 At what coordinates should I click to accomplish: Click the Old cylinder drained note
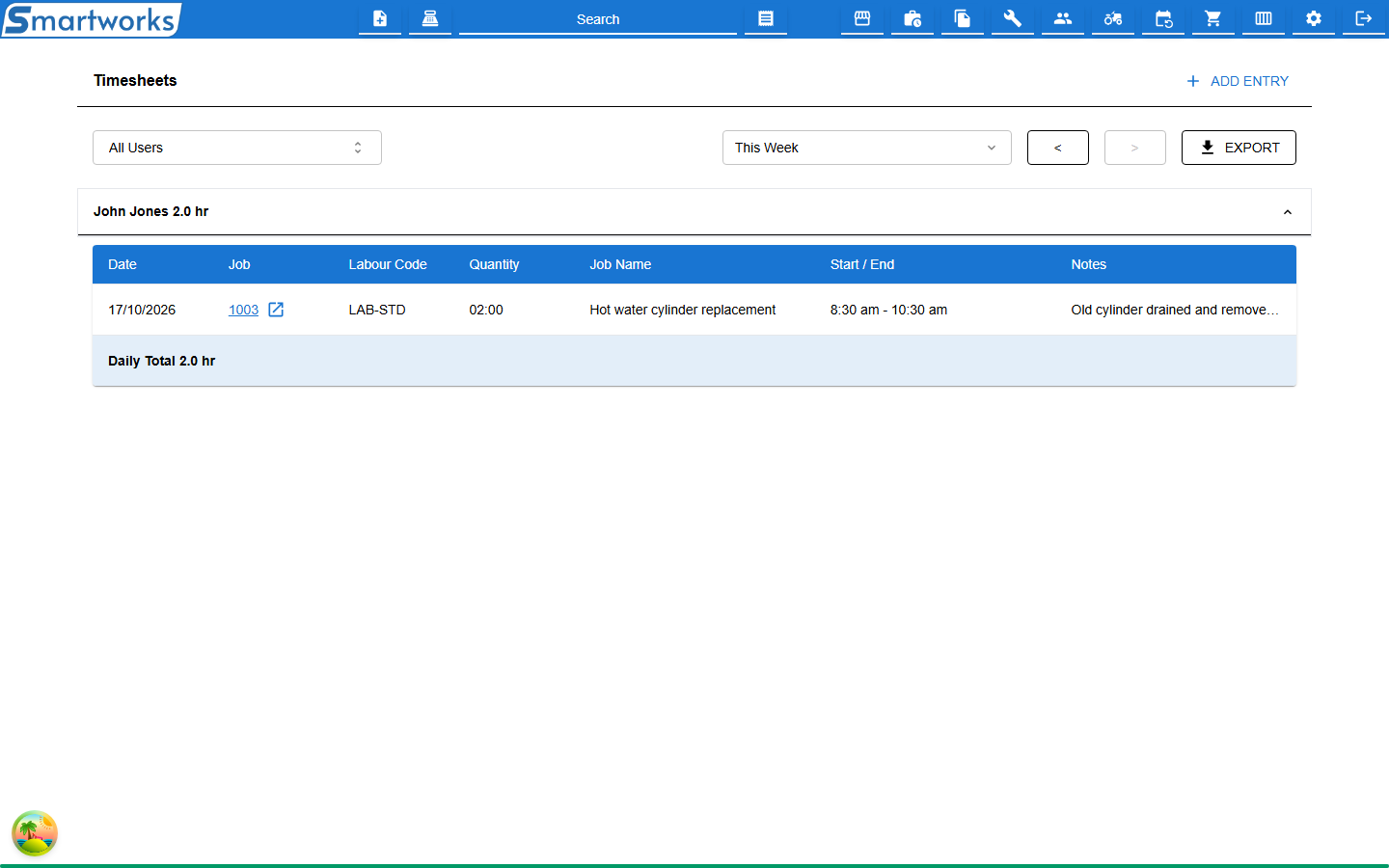1175,310
